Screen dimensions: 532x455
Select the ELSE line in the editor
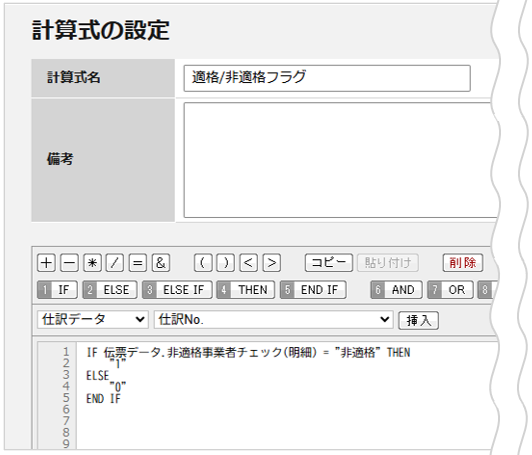pos(98,376)
